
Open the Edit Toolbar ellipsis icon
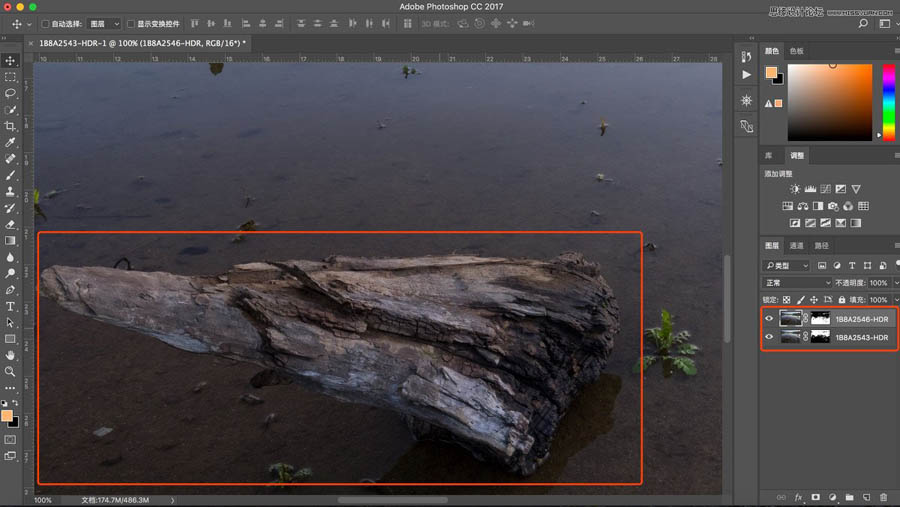(x=10, y=388)
